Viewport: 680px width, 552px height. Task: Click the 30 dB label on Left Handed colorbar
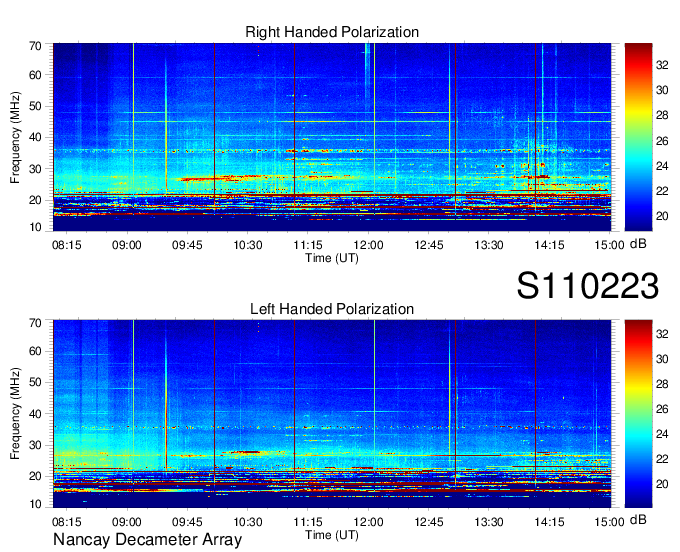(x=662, y=359)
